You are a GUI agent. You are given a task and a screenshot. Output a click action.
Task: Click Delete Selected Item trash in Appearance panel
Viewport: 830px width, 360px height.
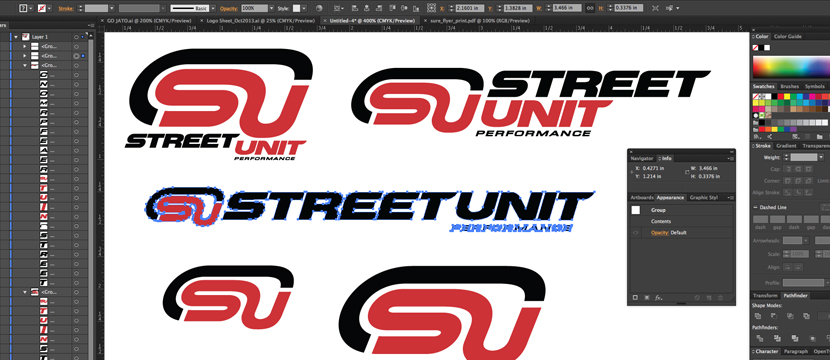point(720,298)
